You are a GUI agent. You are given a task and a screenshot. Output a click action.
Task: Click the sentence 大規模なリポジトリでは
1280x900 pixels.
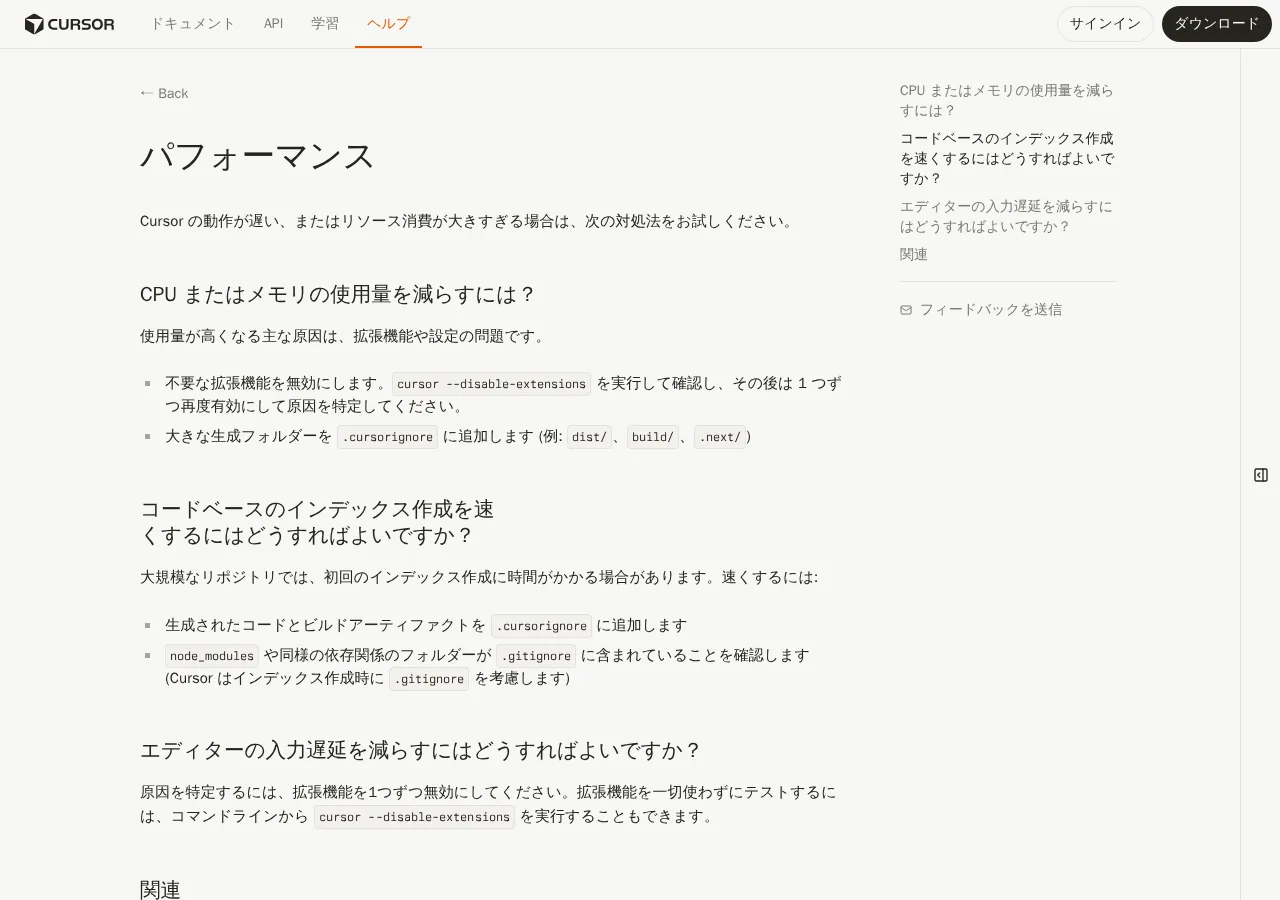pyautogui.click(x=479, y=577)
